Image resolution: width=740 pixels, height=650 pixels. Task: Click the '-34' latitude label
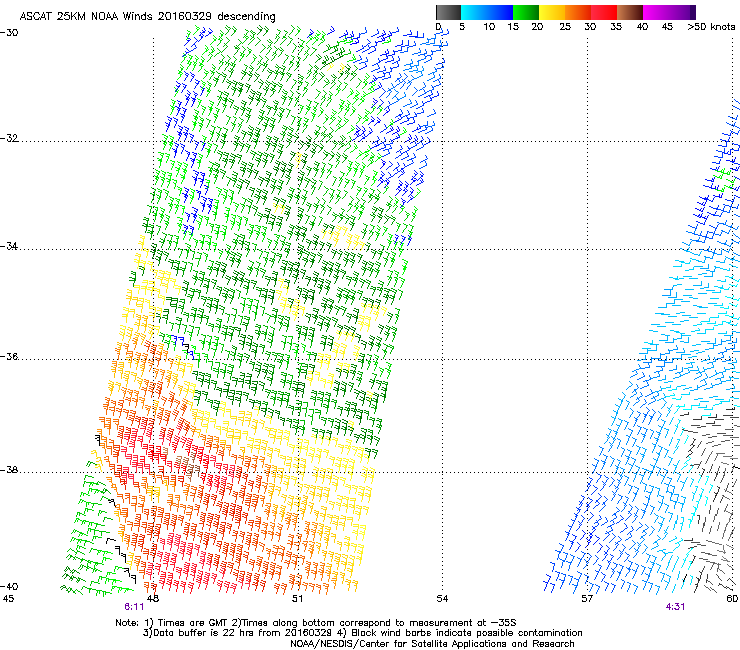[x=9, y=246]
